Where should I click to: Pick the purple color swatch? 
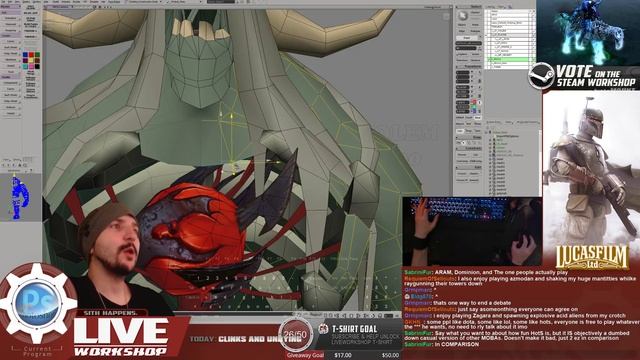coord(25,60)
